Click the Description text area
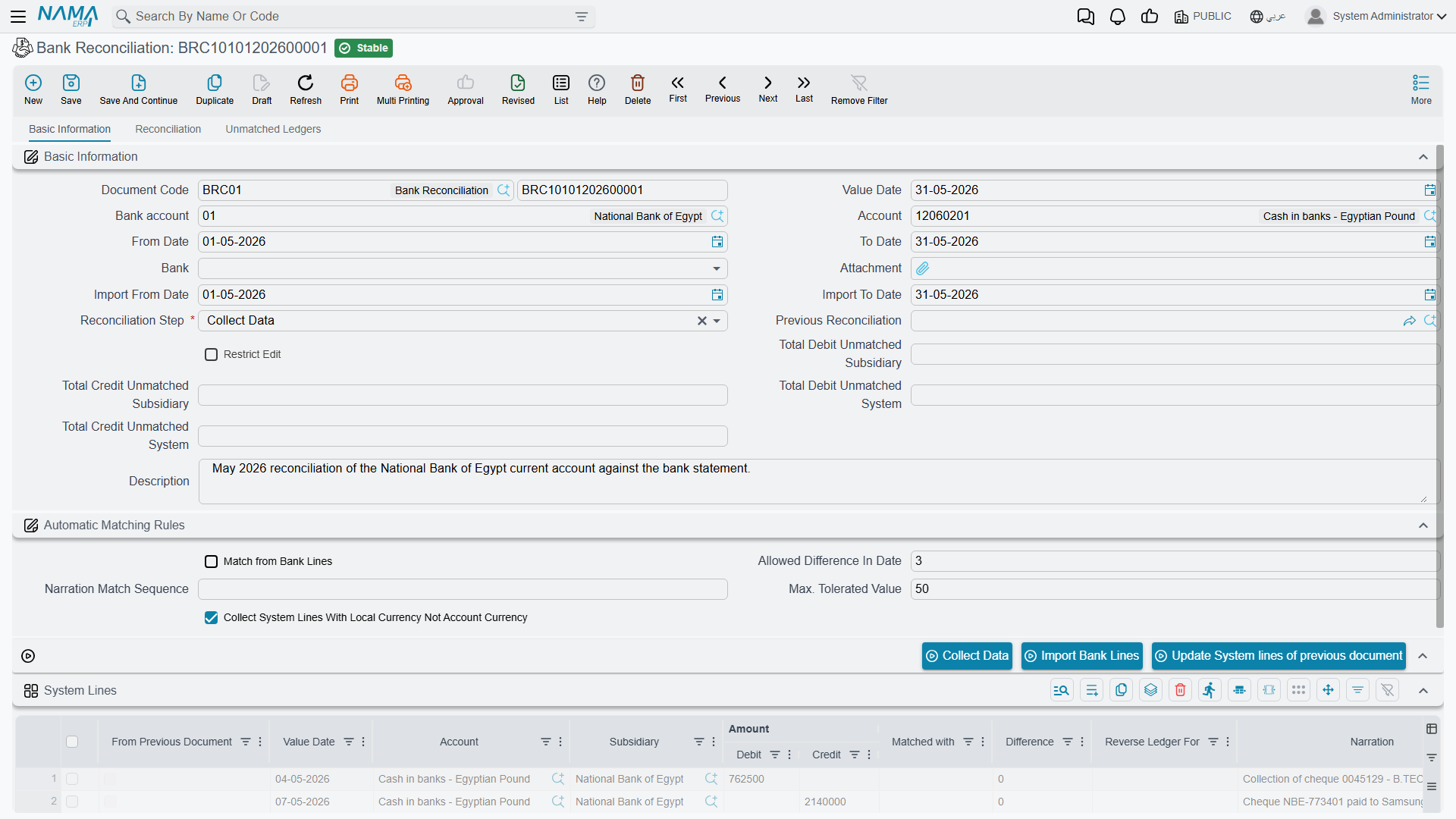The image size is (1456, 819). [x=818, y=482]
